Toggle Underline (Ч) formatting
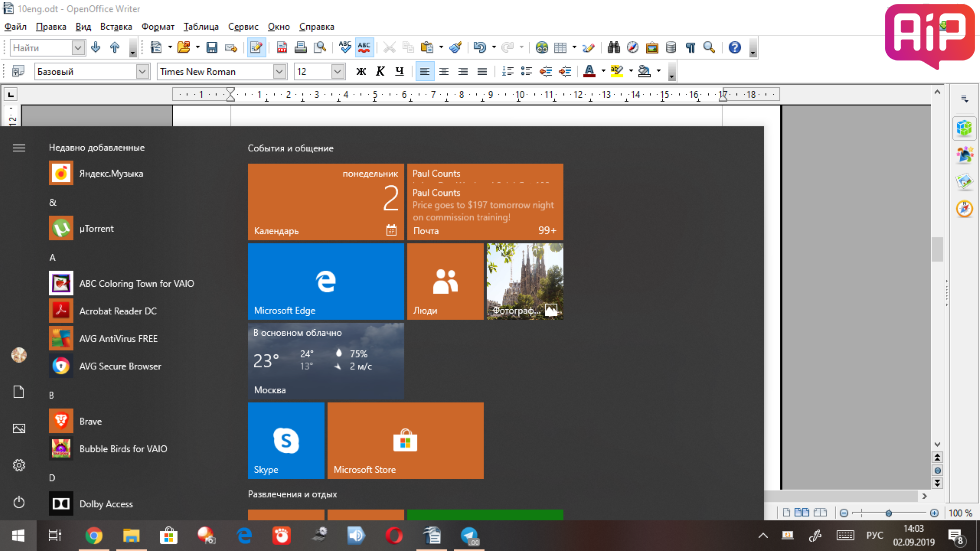Viewport: 980px width, 551px height. click(x=399, y=71)
